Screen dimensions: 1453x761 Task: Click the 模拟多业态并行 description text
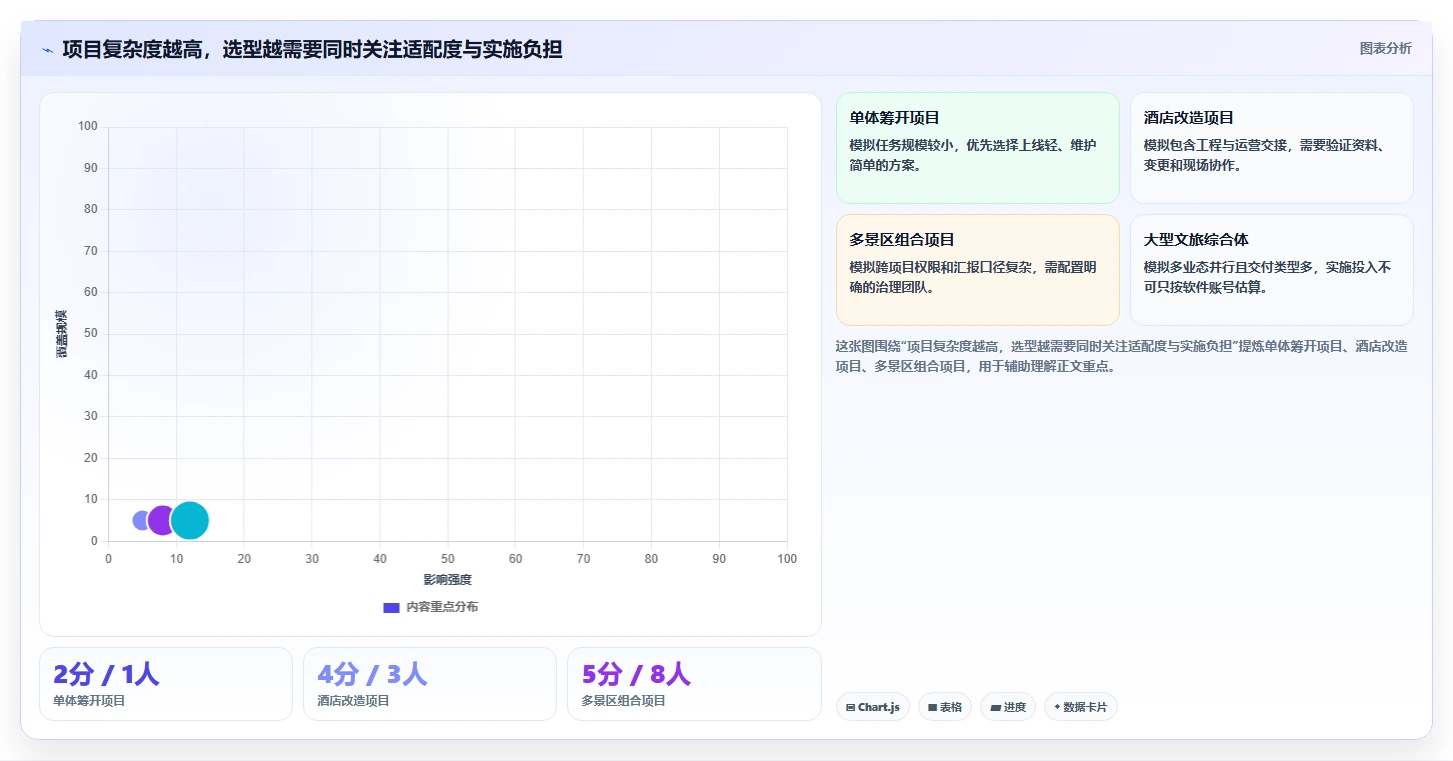point(1268,277)
